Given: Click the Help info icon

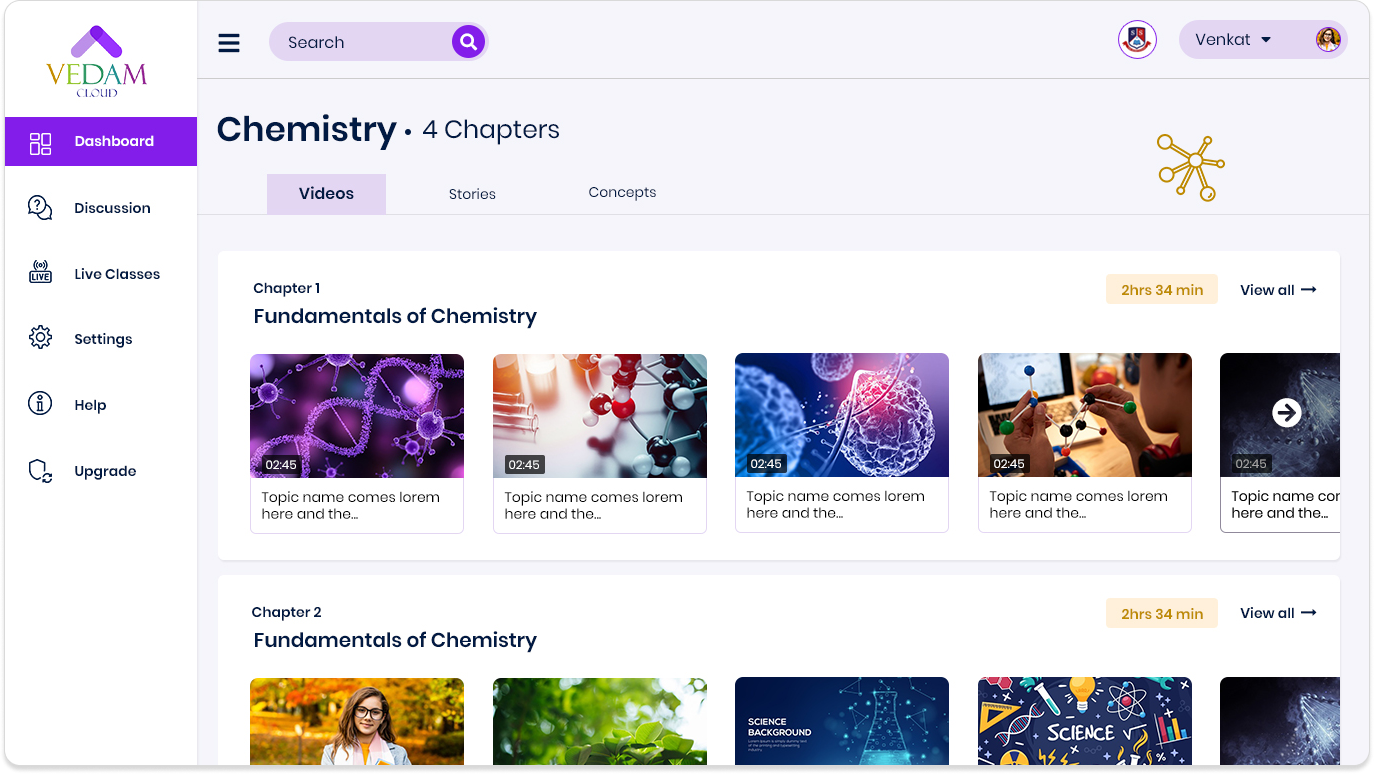Looking at the screenshot, I should (40, 404).
